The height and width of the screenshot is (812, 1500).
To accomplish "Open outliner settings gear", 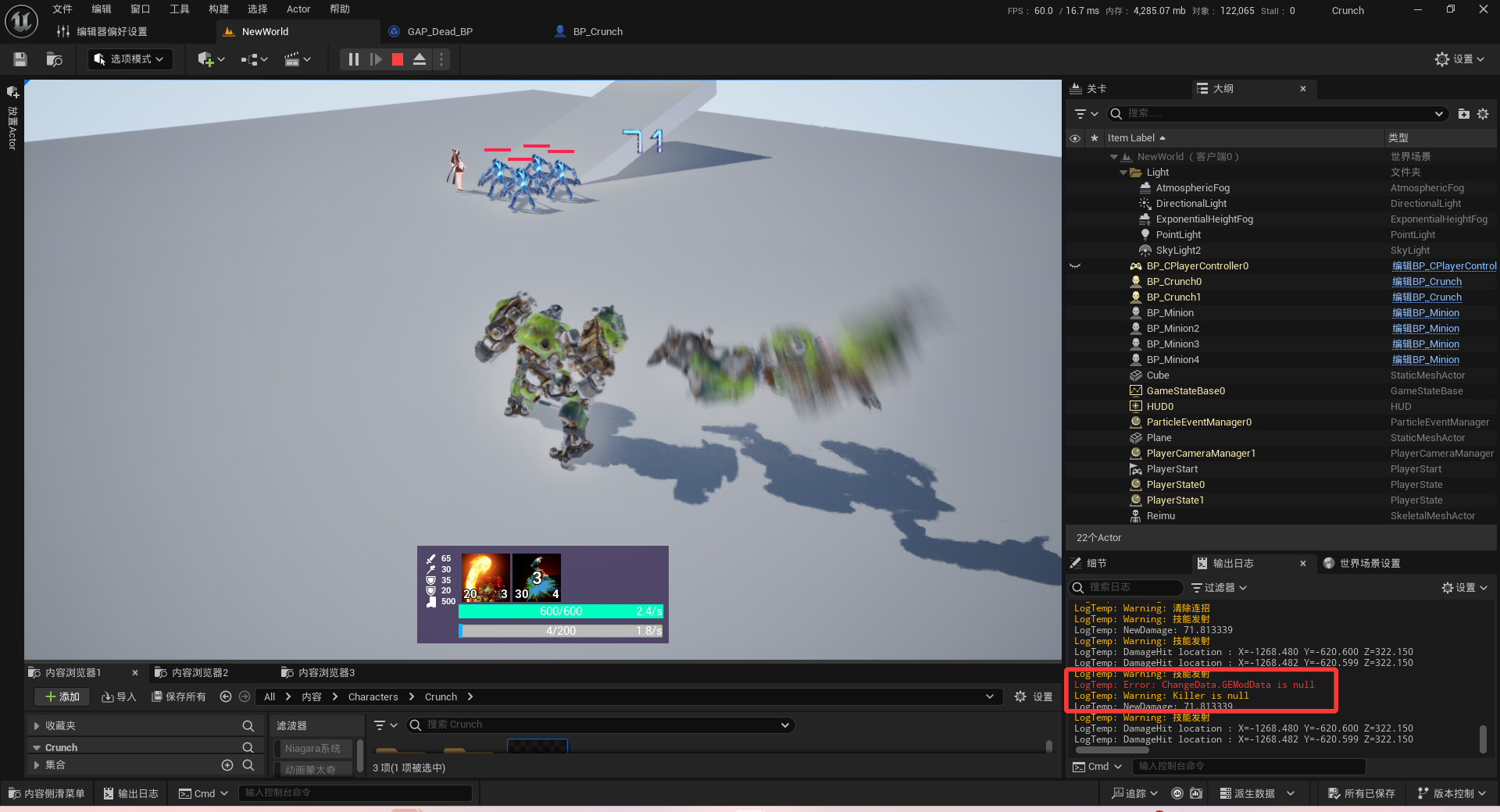I will pos(1483,114).
